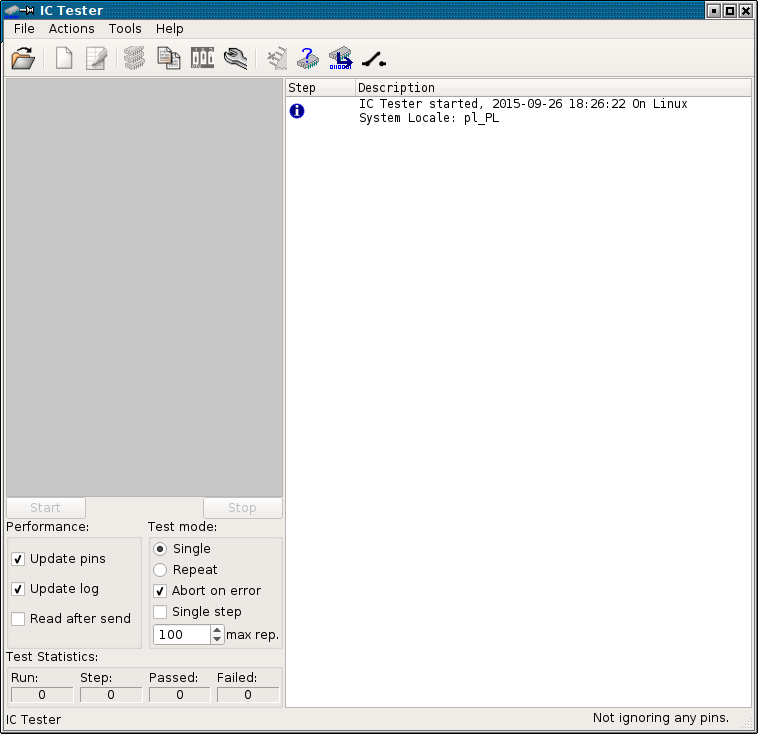
Task: Decrease max repetitions with the down arrow
Action: click(x=218, y=640)
